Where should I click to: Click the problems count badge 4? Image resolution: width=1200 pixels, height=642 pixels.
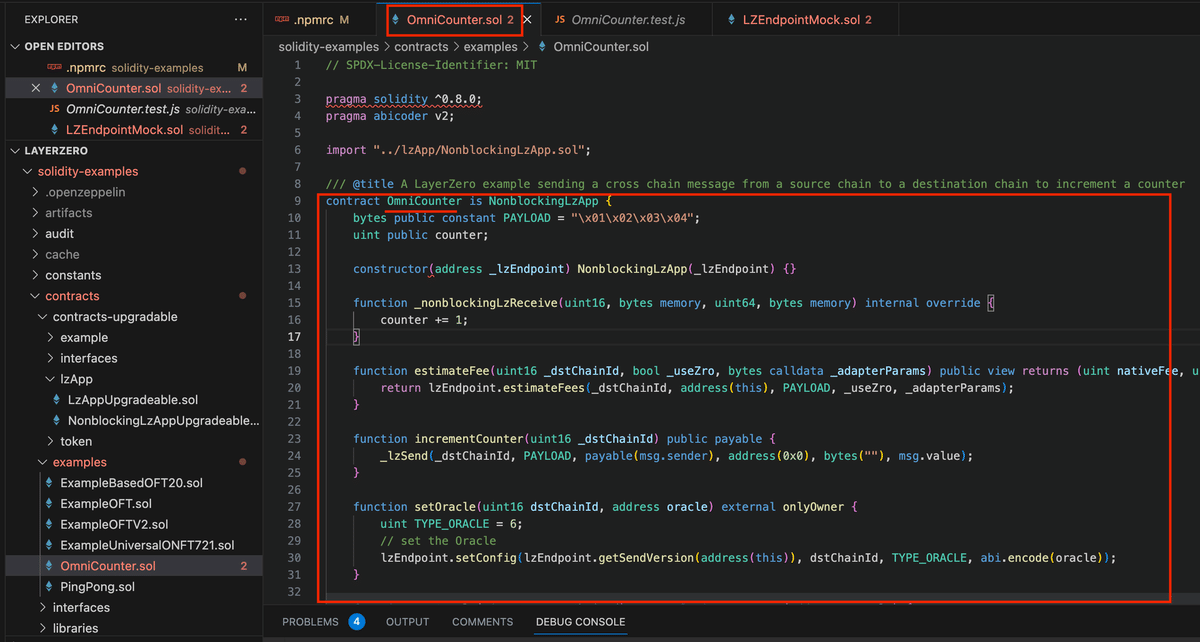(x=357, y=621)
